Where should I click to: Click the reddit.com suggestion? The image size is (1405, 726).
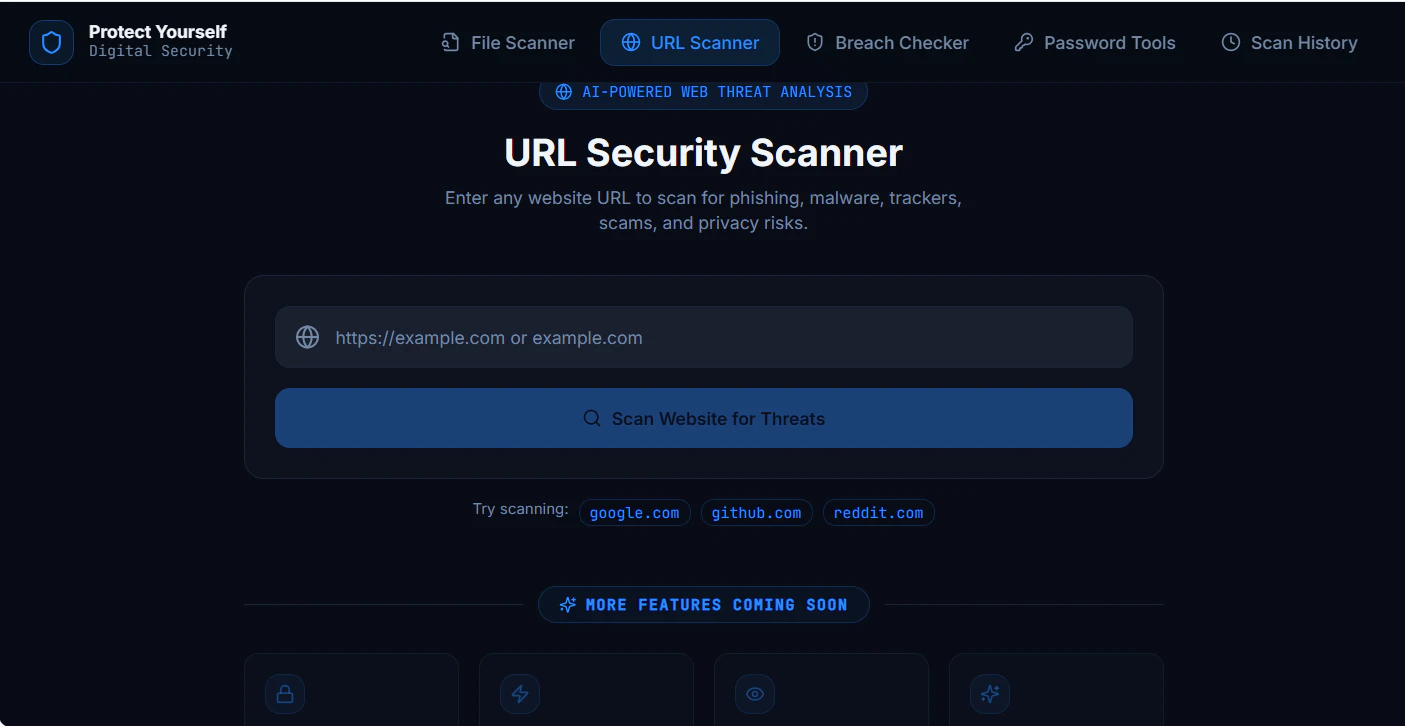coord(878,512)
